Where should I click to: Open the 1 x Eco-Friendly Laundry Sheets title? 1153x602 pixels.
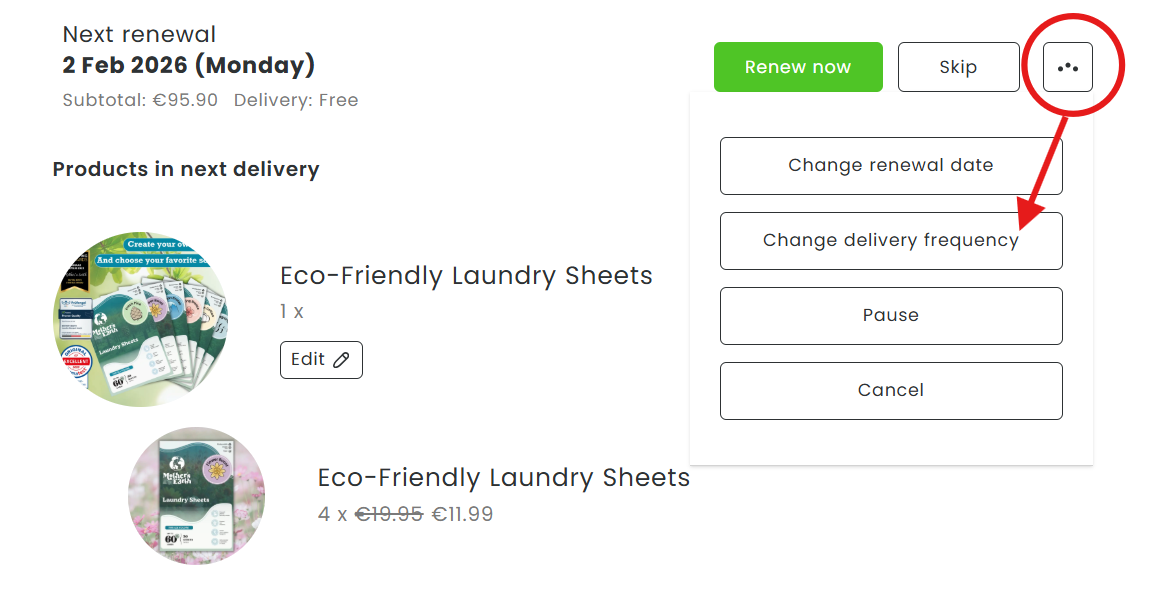pyautogui.click(x=466, y=276)
